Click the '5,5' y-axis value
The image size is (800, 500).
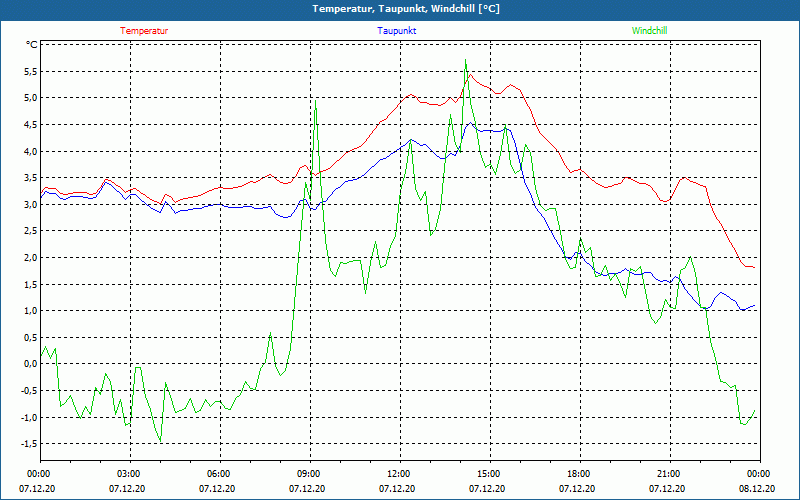(x=31, y=71)
